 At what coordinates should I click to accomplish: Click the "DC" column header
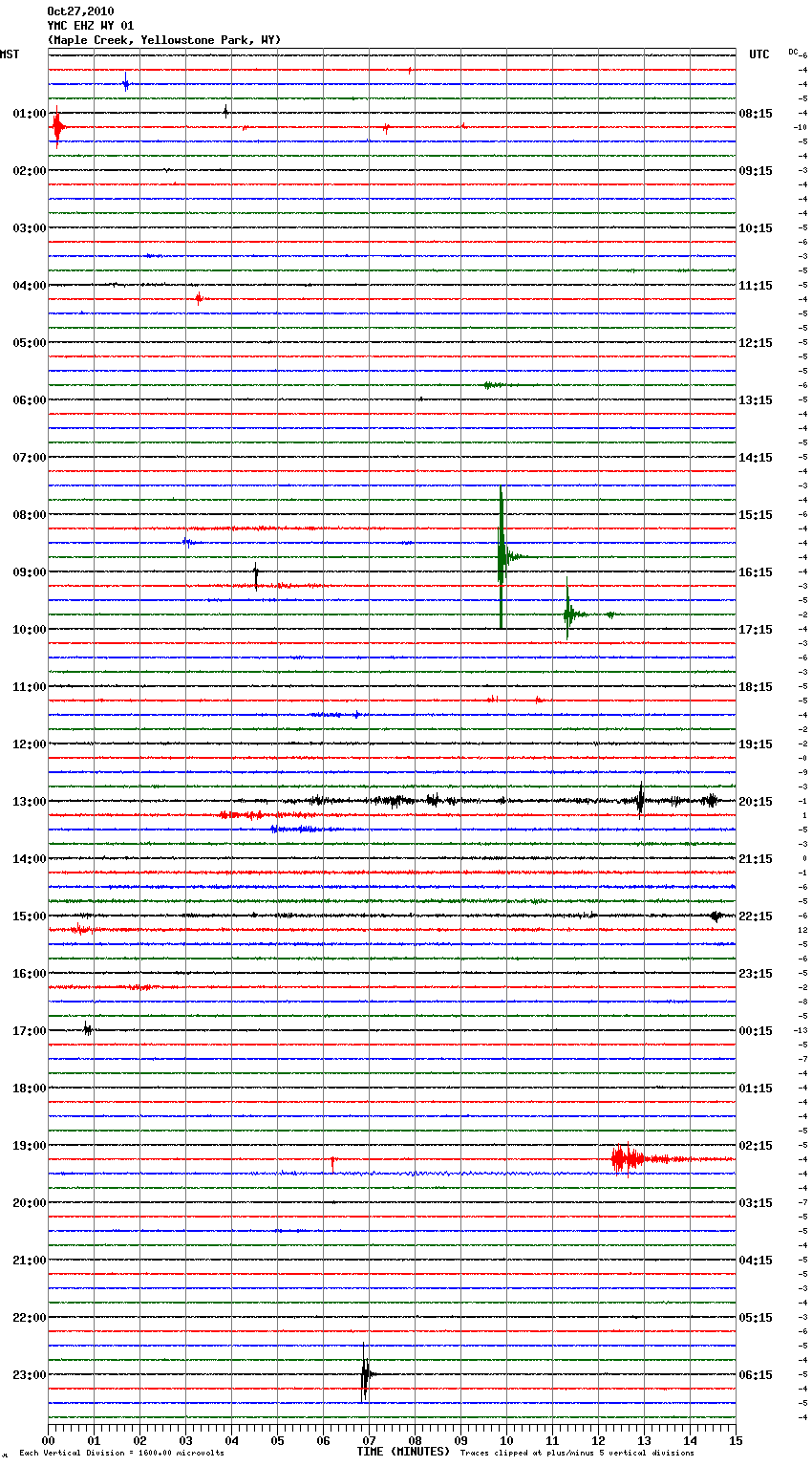(793, 52)
